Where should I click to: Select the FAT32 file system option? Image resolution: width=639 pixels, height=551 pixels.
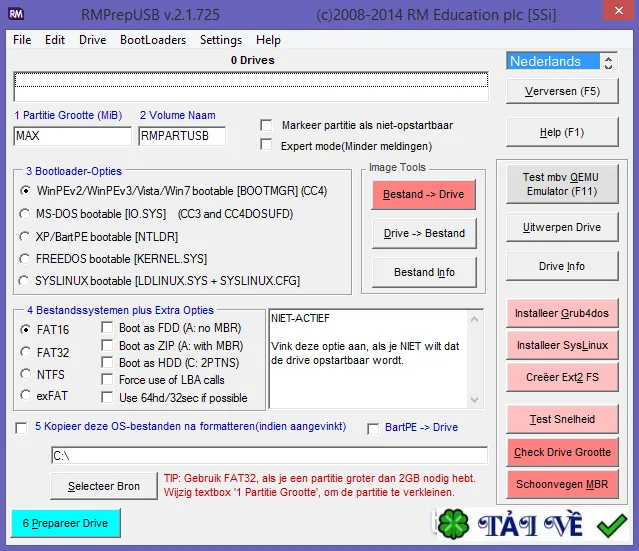25,352
